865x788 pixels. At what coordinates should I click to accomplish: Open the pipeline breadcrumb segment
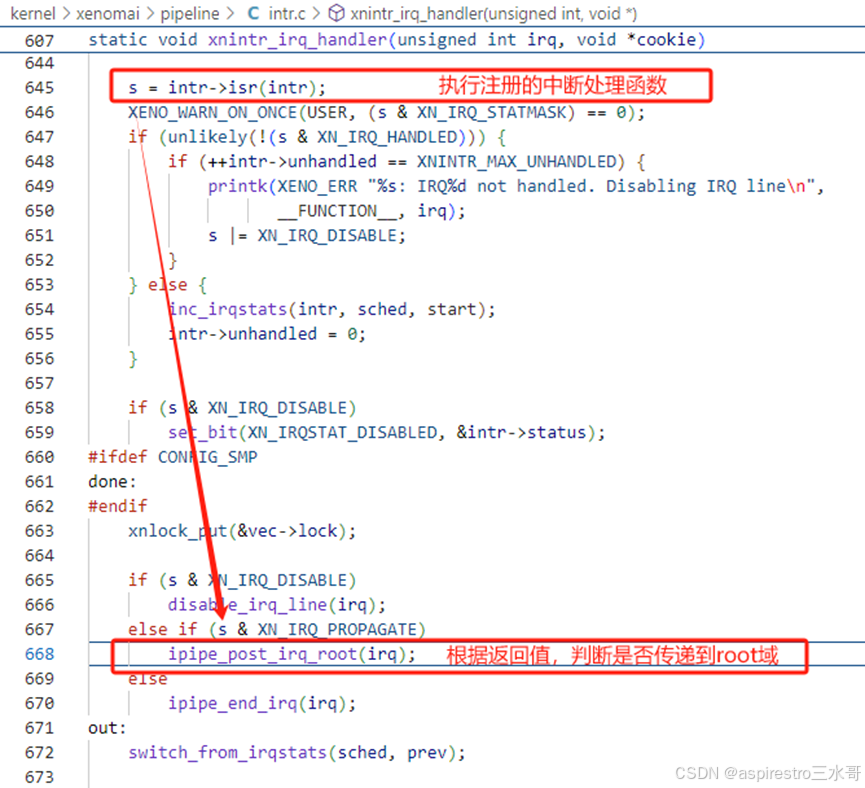(x=189, y=13)
